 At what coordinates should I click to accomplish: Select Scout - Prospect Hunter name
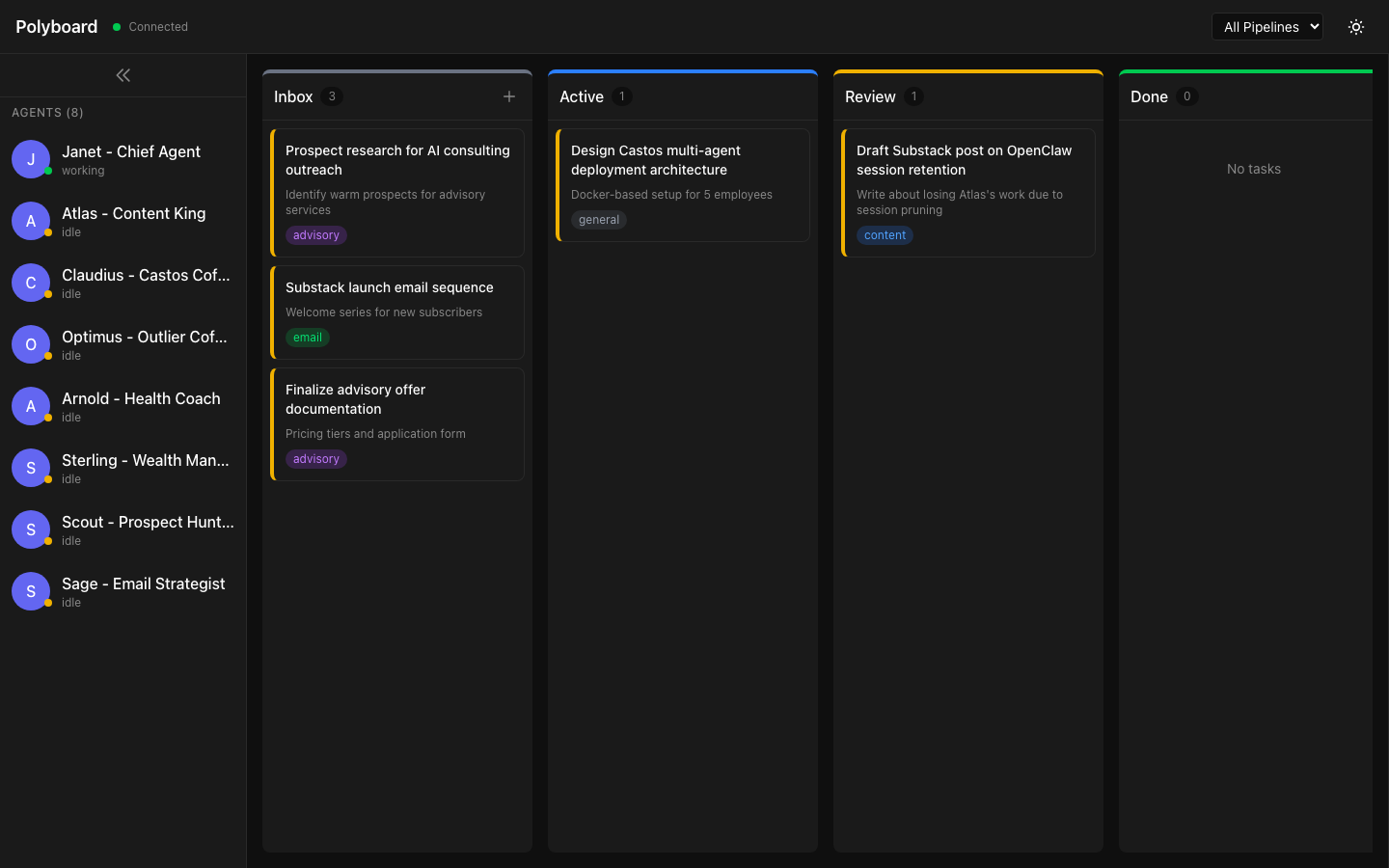(x=148, y=522)
